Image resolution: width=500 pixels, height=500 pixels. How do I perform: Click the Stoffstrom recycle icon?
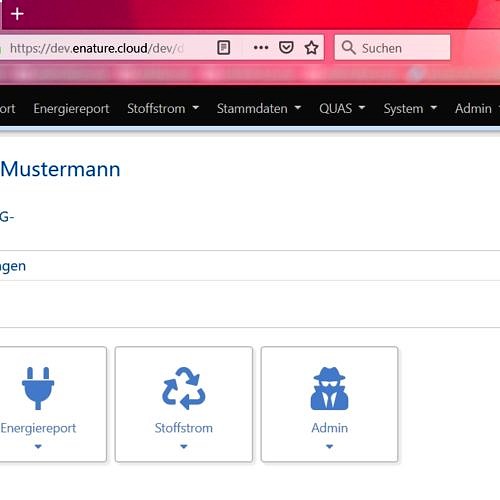(x=184, y=388)
